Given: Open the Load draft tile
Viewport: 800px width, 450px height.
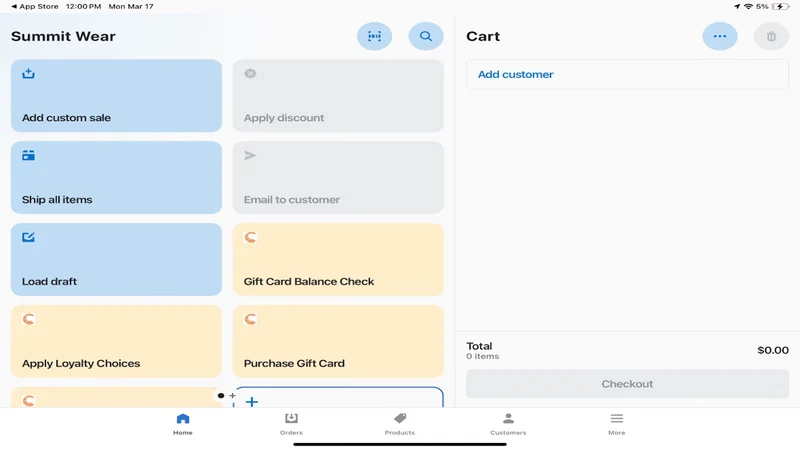Looking at the screenshot, I should point(116,259).
